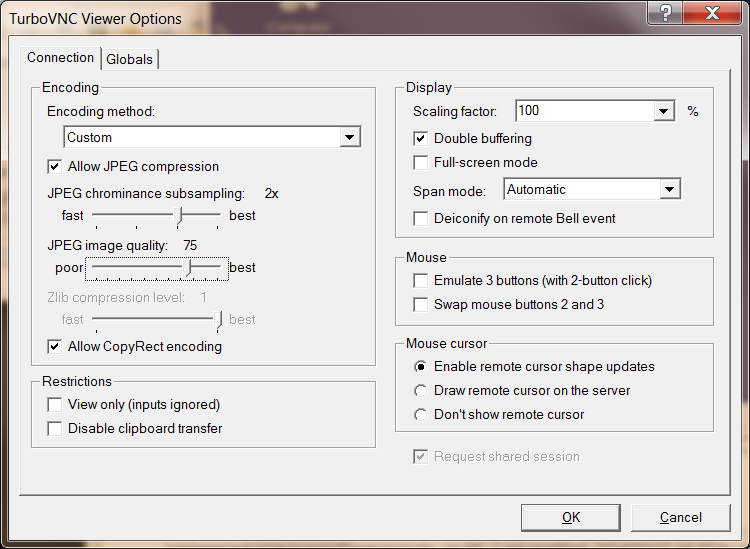Click the JPEG chrominance subsampling slider

pyautogui.click(x=156, y=217)
